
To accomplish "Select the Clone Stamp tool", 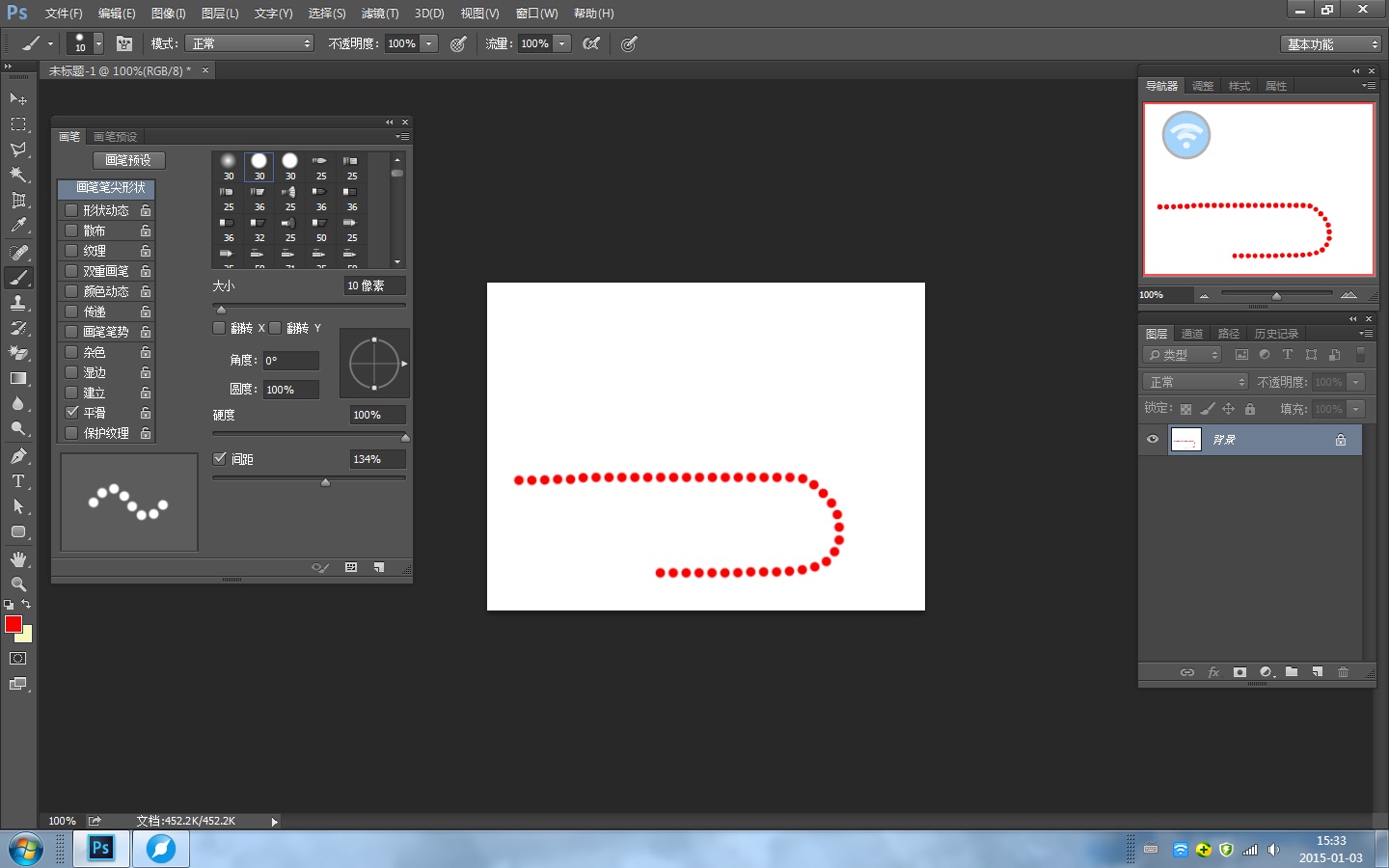I will tap(18, 303).
